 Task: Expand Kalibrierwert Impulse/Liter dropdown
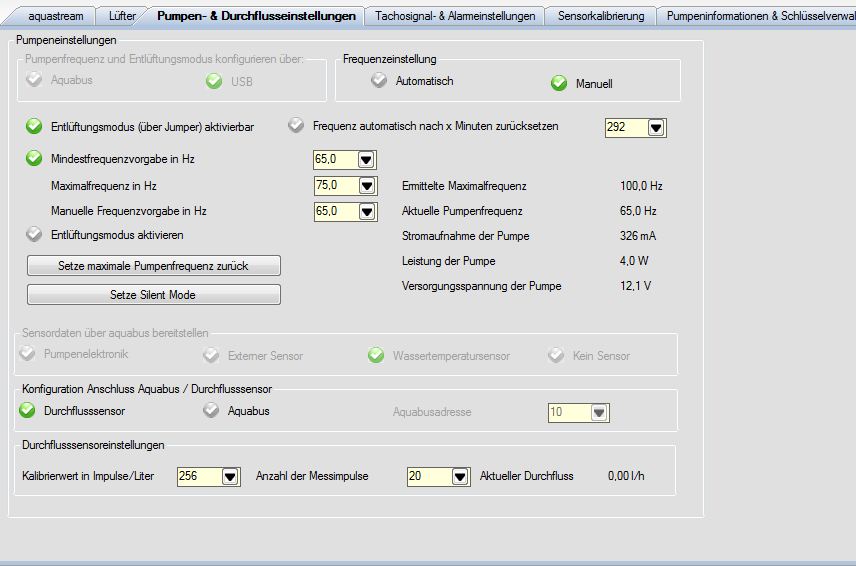tap(230, 477)
